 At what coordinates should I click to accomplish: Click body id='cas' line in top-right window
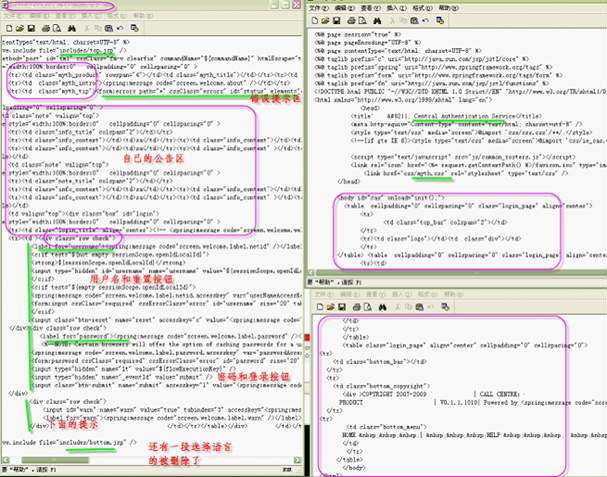click(x=392, y=197)
